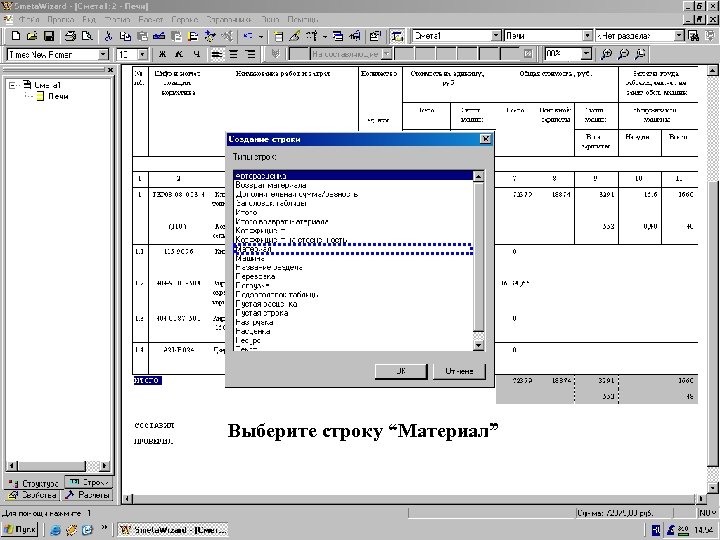The height and width of the screenshot is (540, 720).
Task: Click the down arrow of the dialog list scrollbar
Action: pos(478,345)
